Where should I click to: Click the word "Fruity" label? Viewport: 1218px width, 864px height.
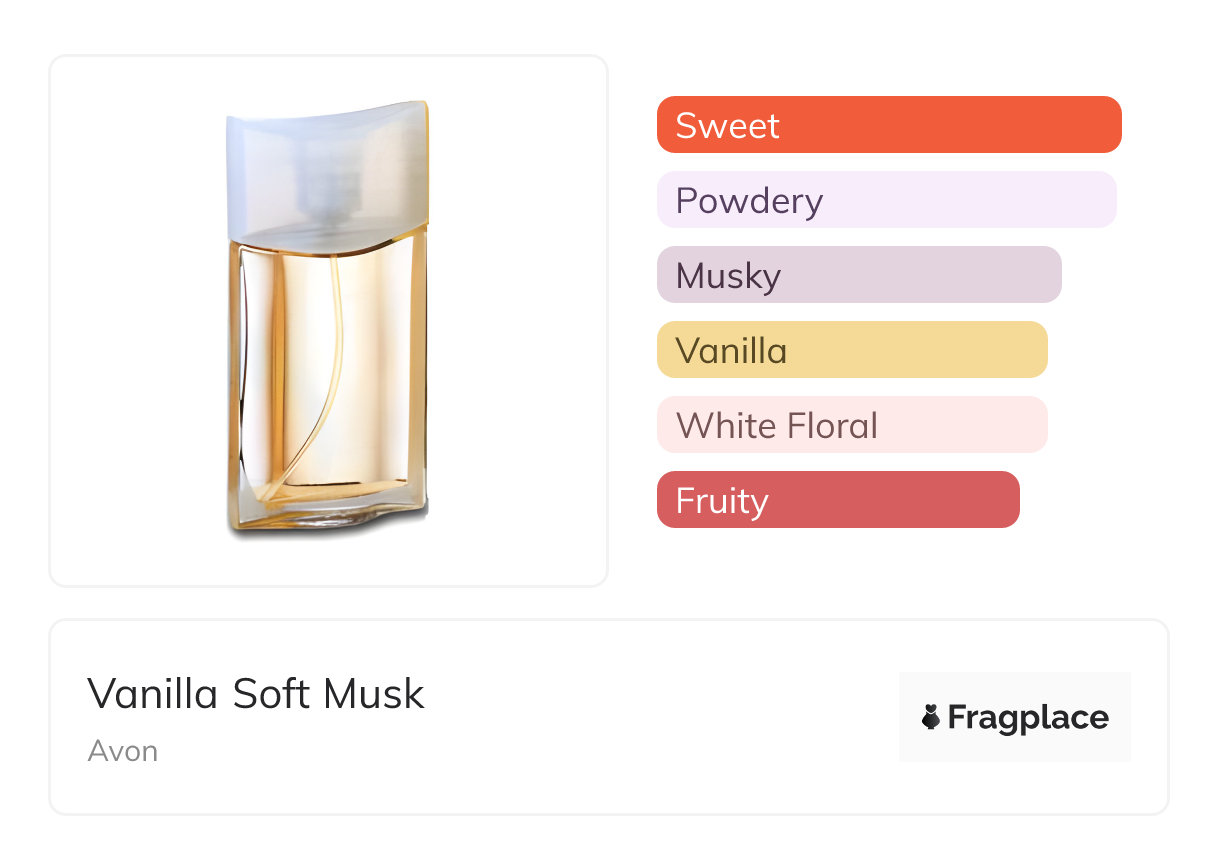(722, 501)
